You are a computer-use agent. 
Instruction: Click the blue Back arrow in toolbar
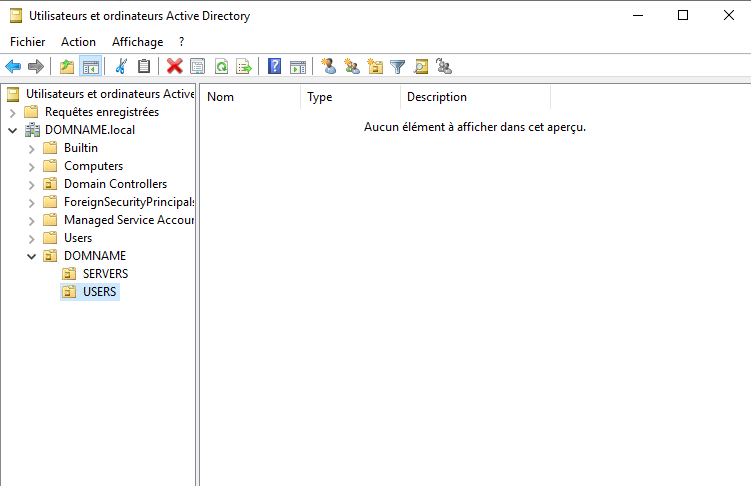point(13,67)
